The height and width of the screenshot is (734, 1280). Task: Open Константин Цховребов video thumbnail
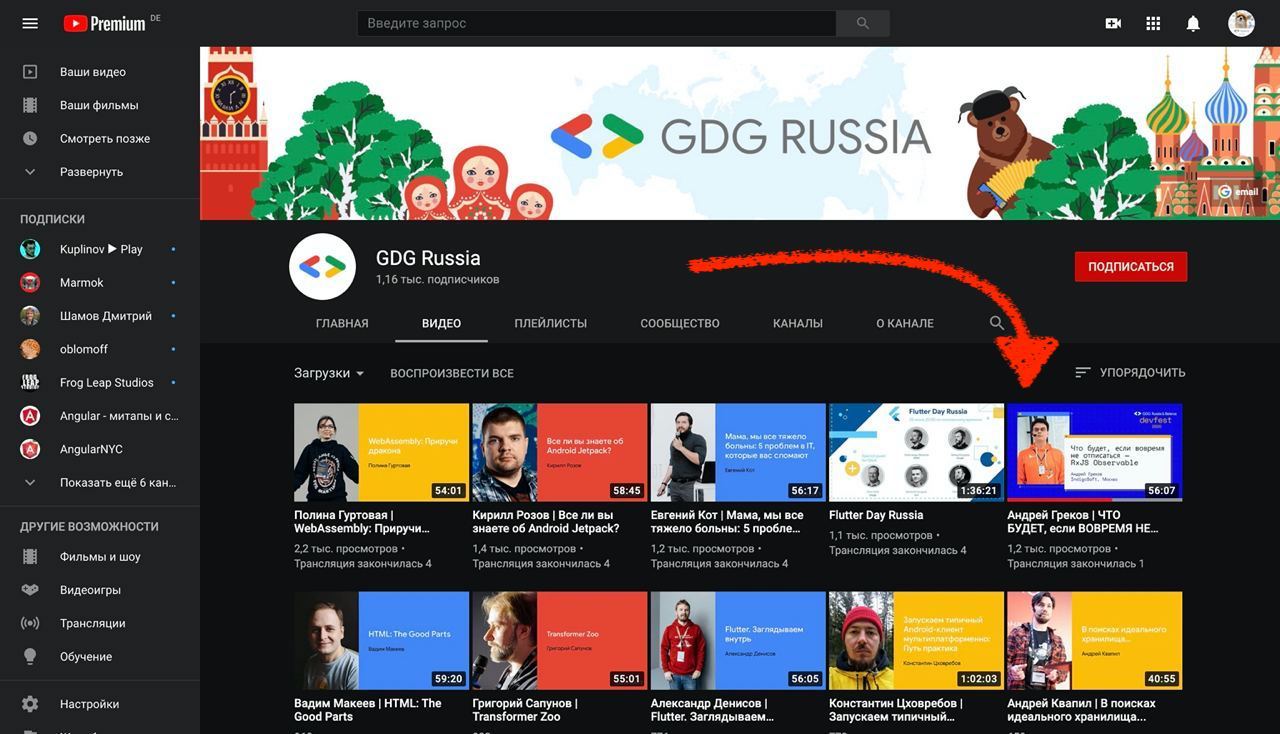917,641
